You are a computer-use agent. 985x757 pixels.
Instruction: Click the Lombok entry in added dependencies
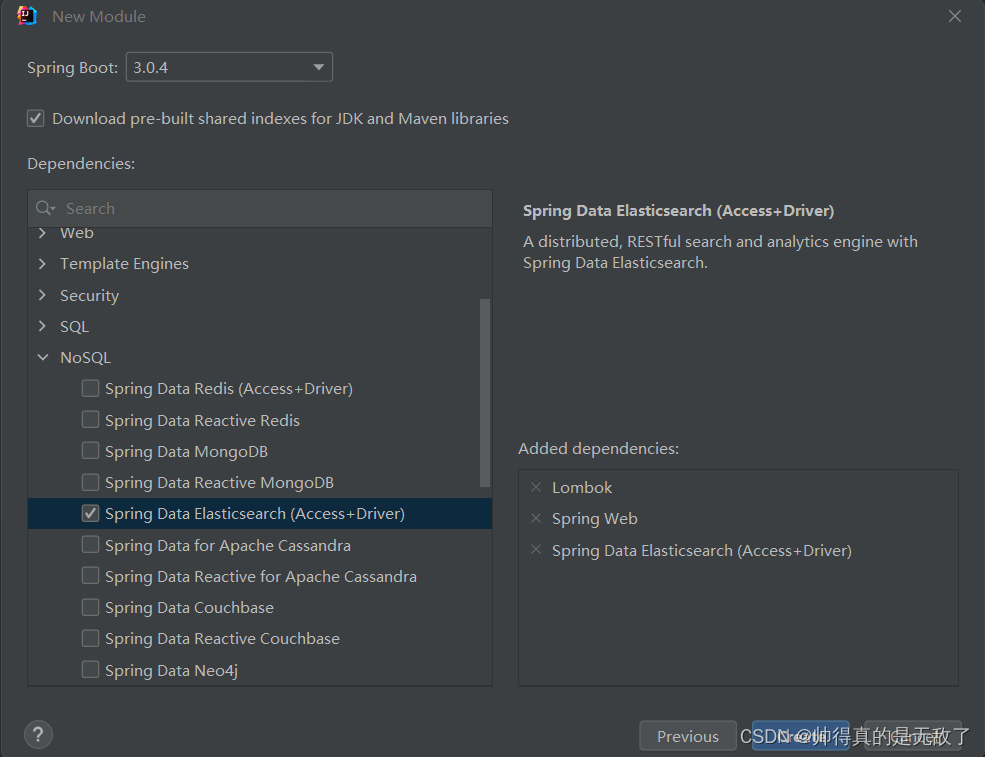(x=582, y=487)
